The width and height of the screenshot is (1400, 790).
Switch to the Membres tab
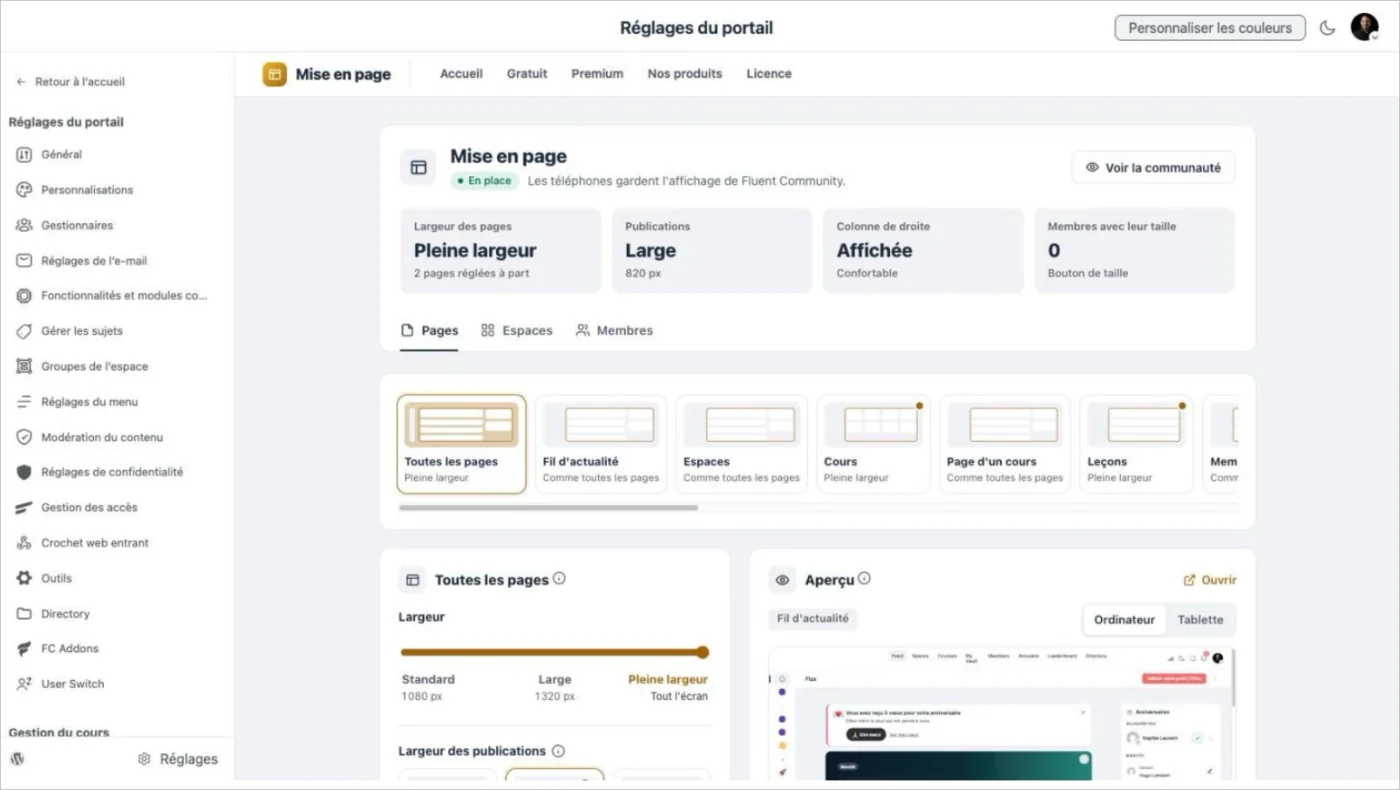point(614,331)
